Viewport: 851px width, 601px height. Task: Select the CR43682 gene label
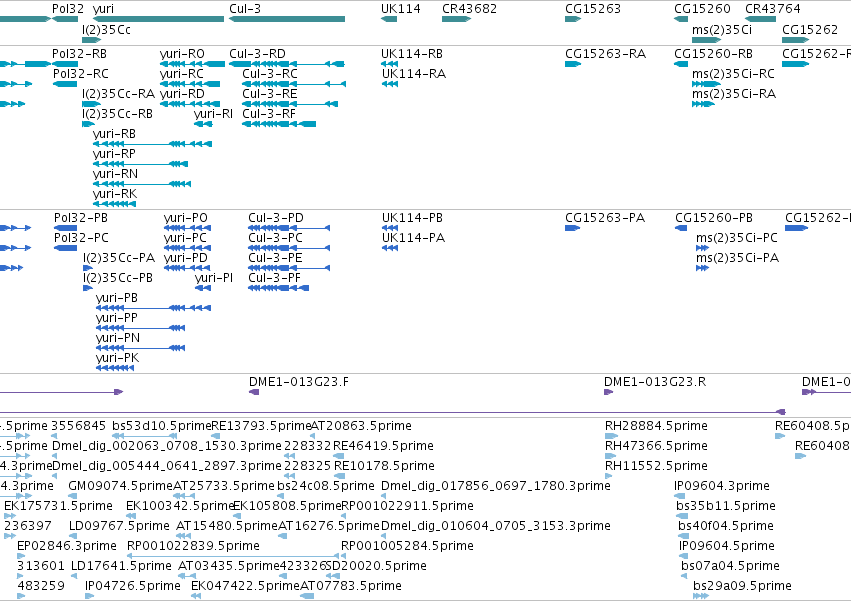[469, 9]
